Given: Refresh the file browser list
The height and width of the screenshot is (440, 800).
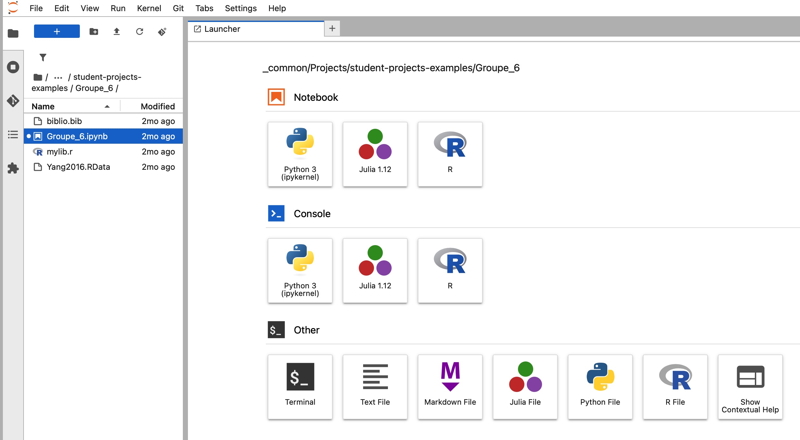Looking at the screenshot, I should (x=139, y=32).
